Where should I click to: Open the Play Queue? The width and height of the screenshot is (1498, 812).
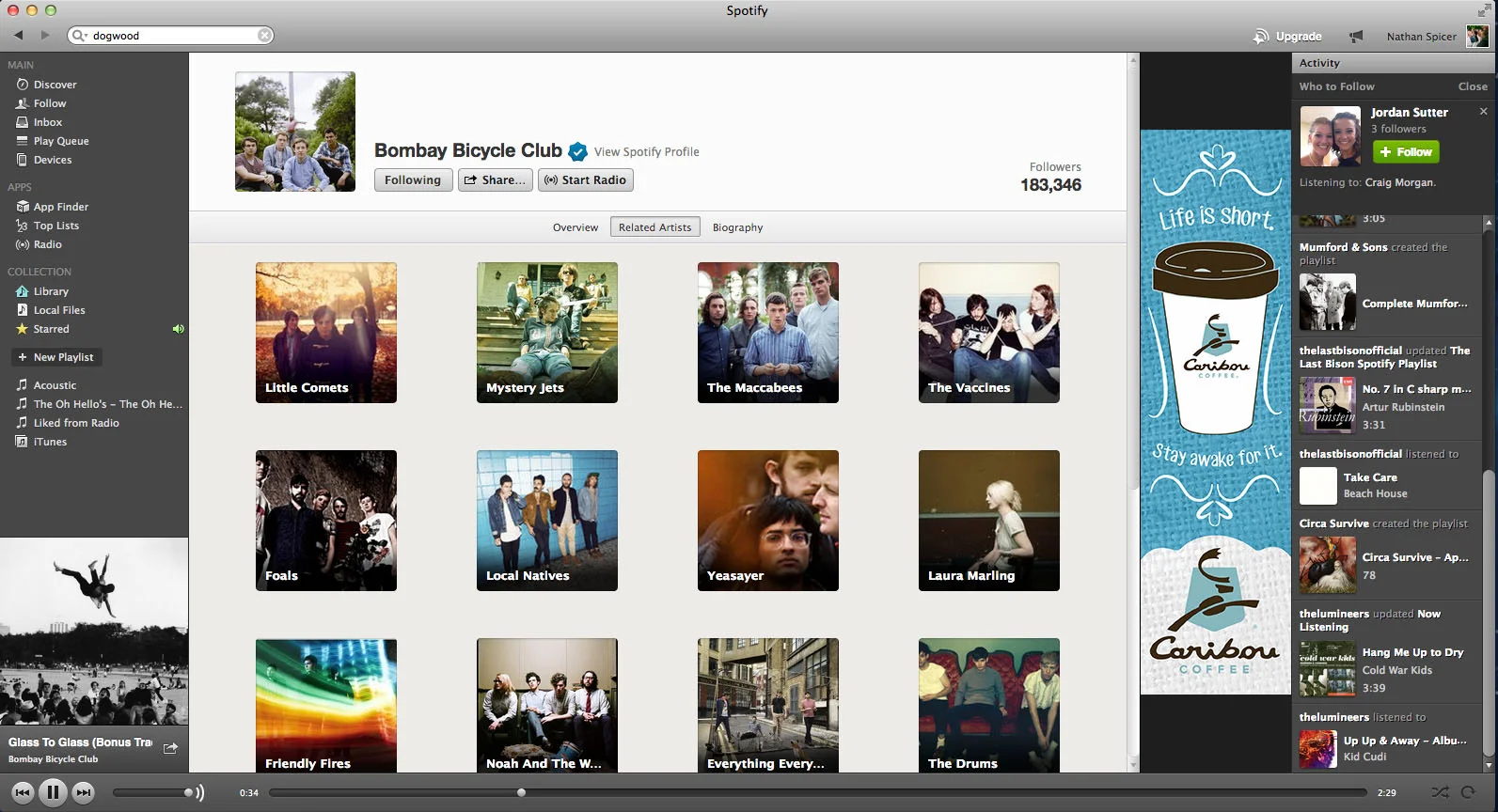[60, 141]
